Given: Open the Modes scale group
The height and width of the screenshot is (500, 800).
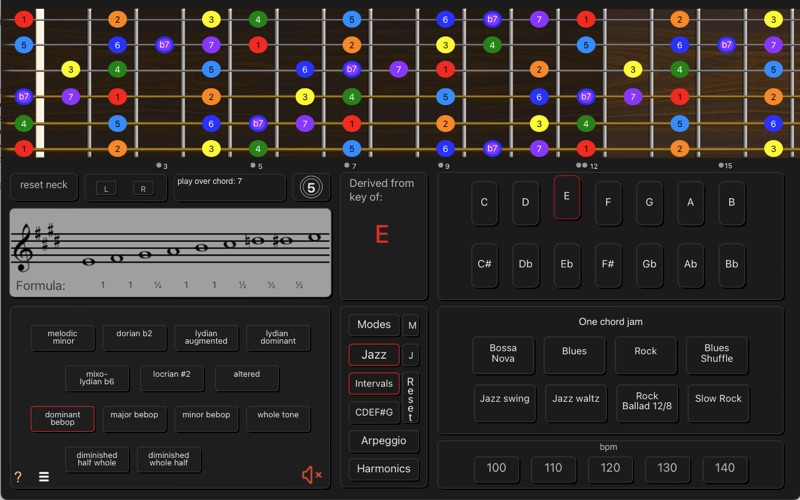Looking at the screenshot, I should (x=374, y=325).
